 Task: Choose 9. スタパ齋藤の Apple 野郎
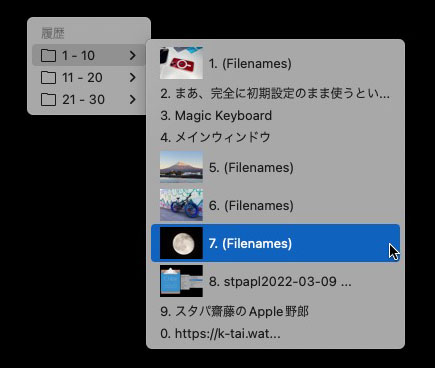pos(275,311)
